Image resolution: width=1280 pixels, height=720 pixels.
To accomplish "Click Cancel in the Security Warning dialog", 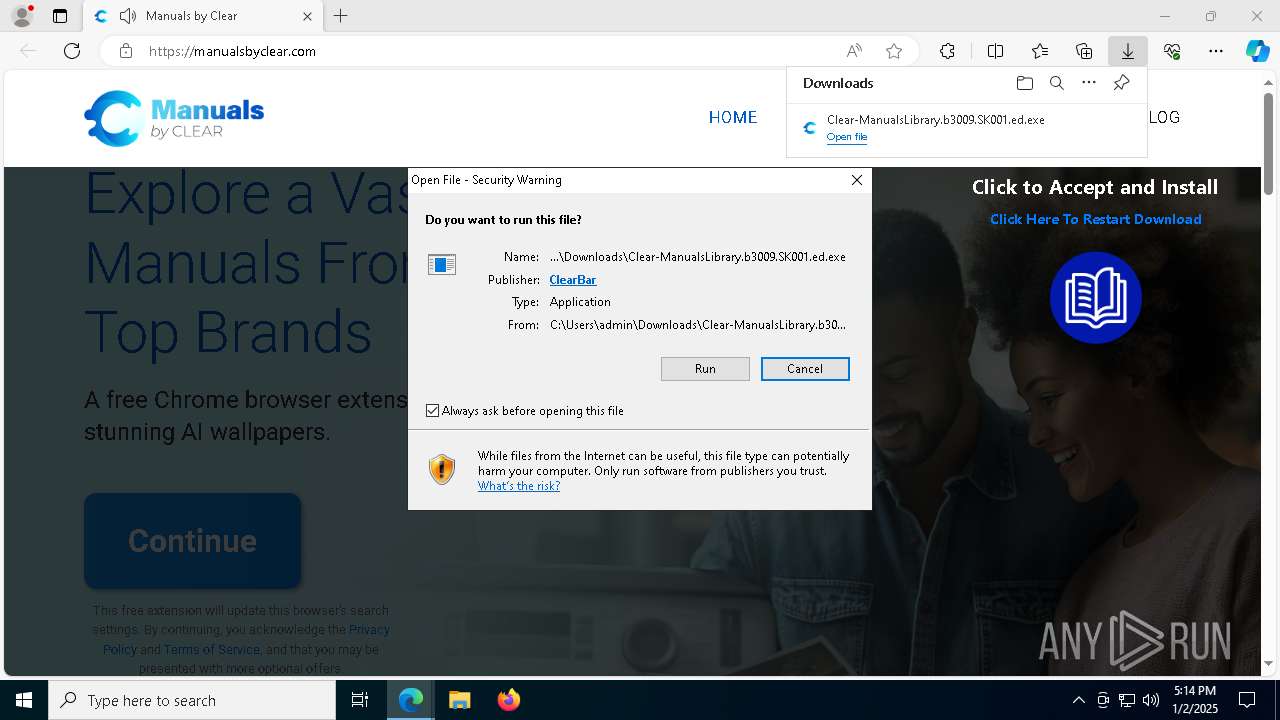I will coord(805,369).
